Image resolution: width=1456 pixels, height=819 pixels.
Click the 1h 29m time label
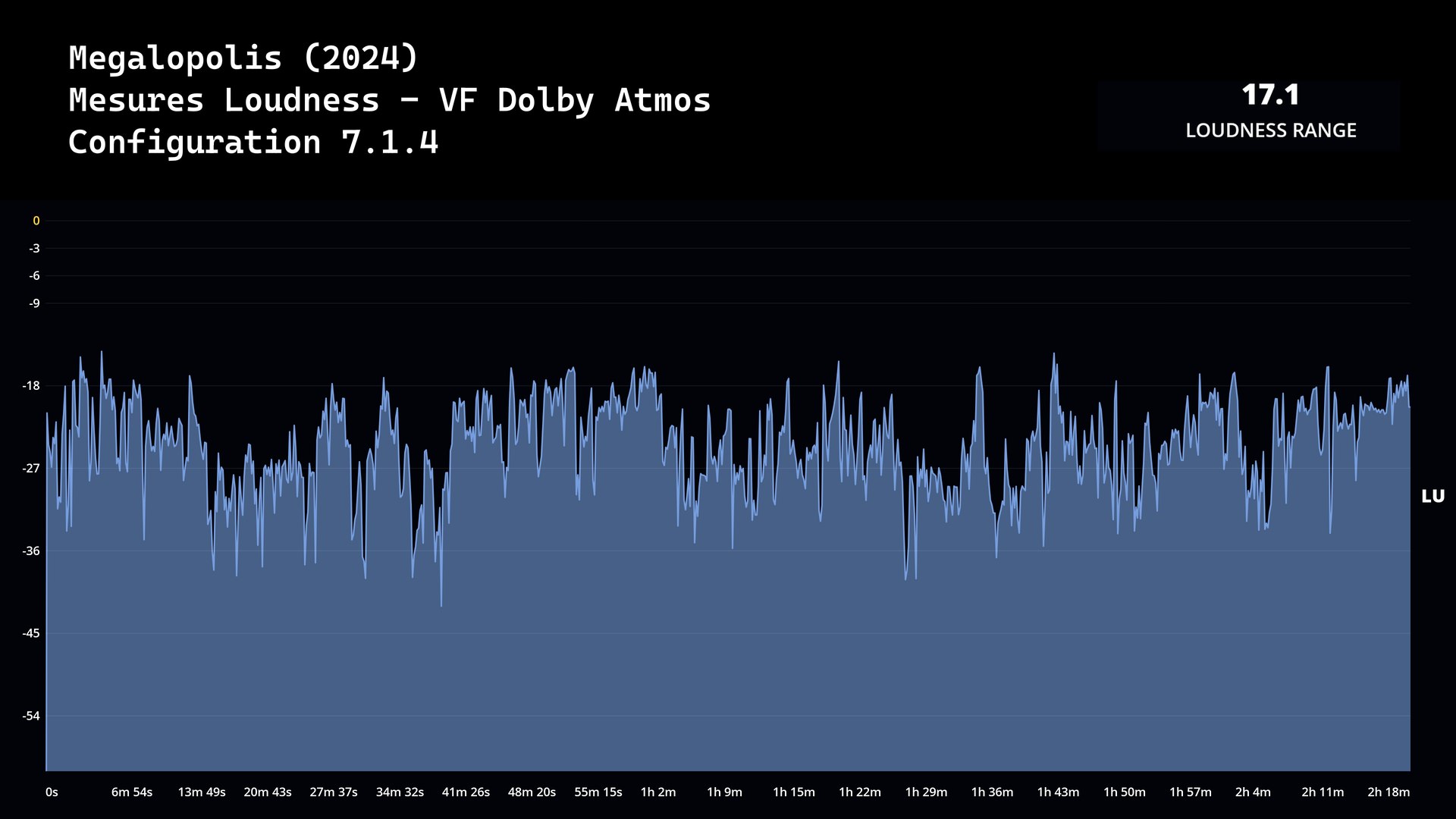pyautogui.click(x=926, y=792)
